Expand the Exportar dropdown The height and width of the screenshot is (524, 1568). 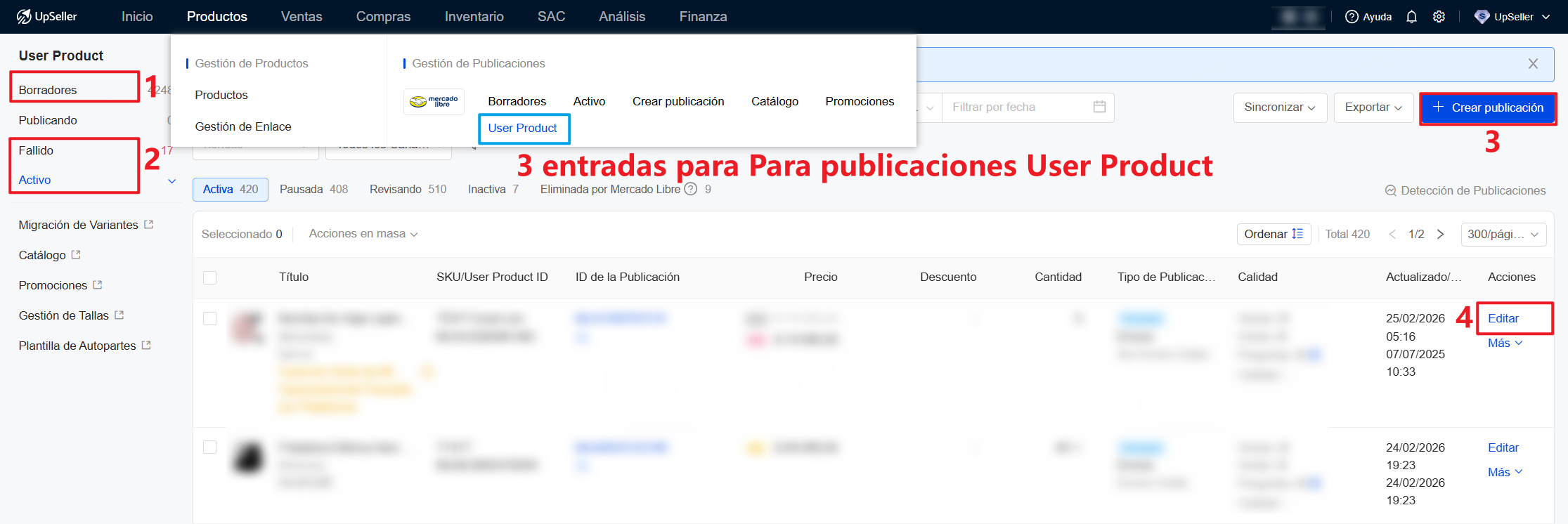coord(1373,107)
